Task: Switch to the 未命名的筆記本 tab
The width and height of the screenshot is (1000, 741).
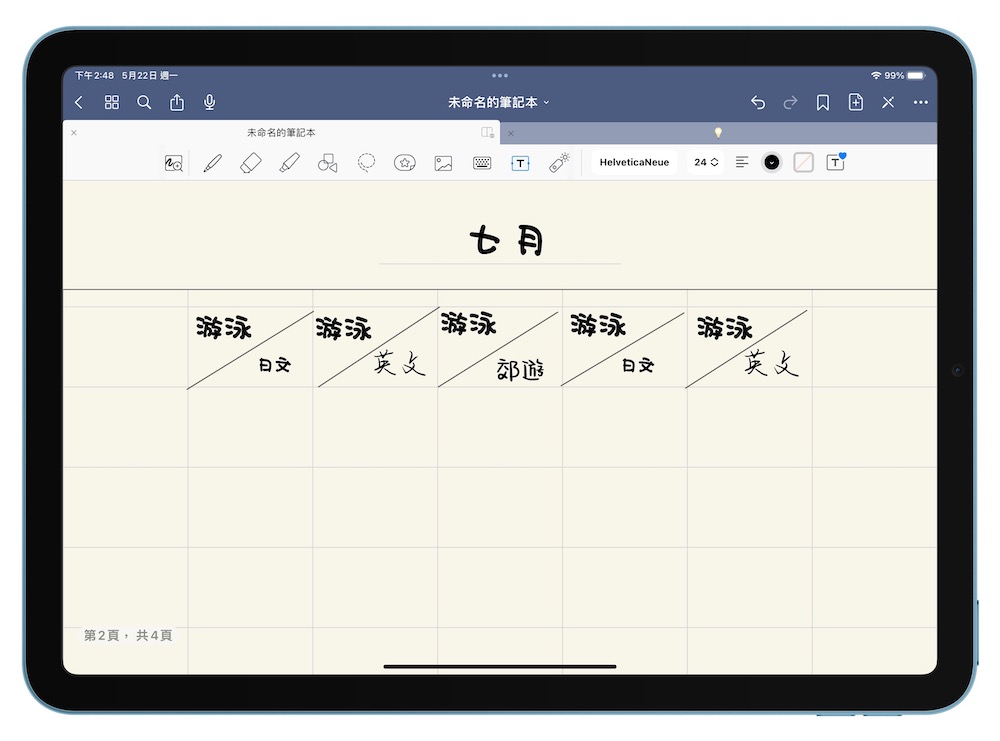Action: tap(281, 133)
